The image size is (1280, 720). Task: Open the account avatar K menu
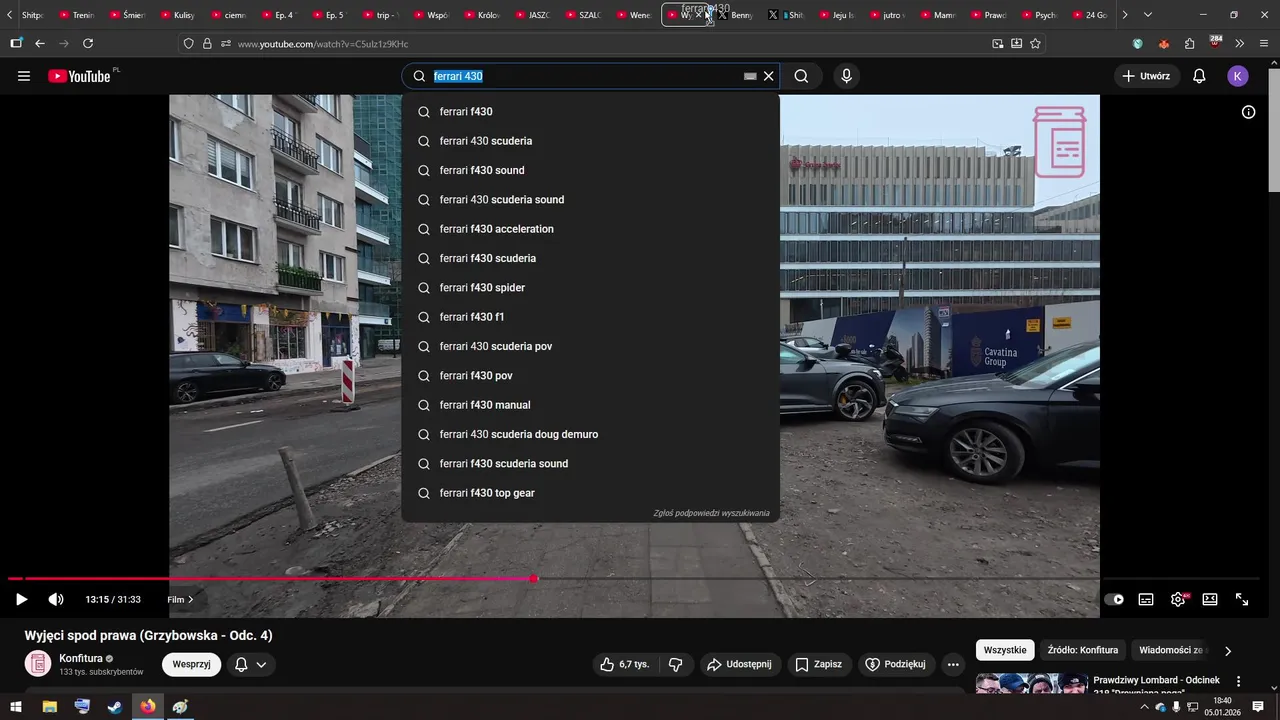(1238, 76)
